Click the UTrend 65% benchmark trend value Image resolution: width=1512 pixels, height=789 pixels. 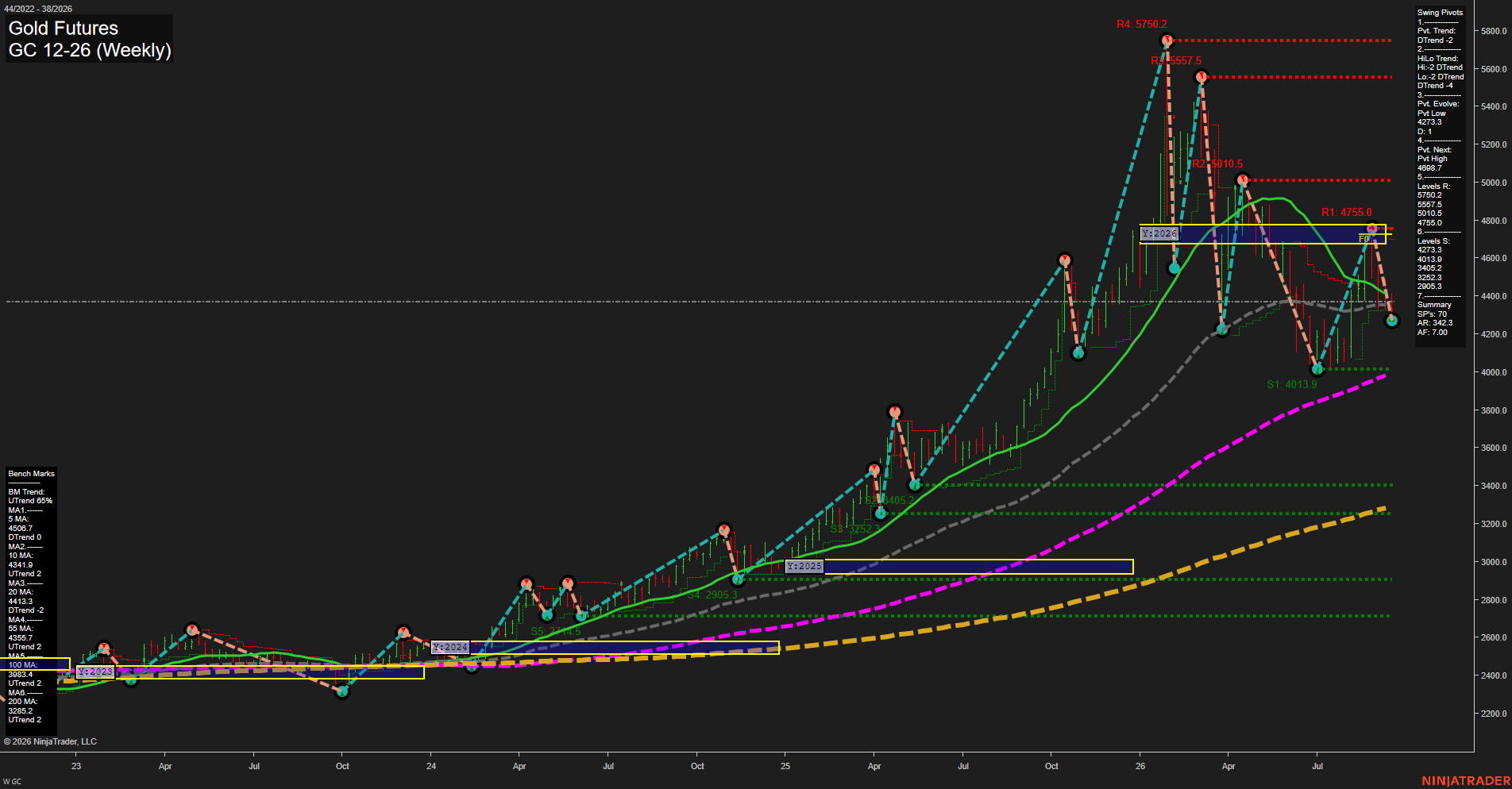[30, 501]
